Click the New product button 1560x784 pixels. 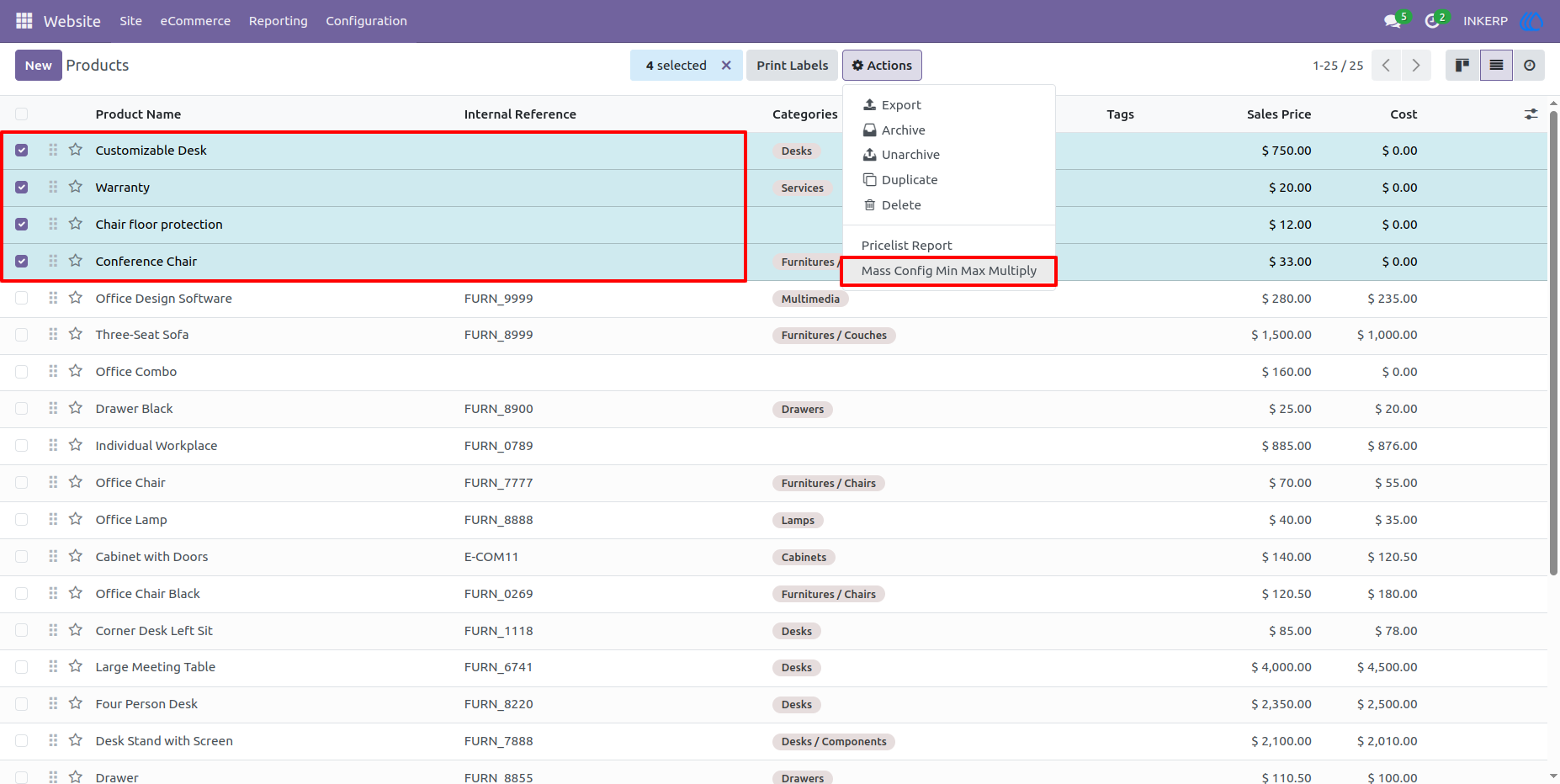(x=39, y=66)
